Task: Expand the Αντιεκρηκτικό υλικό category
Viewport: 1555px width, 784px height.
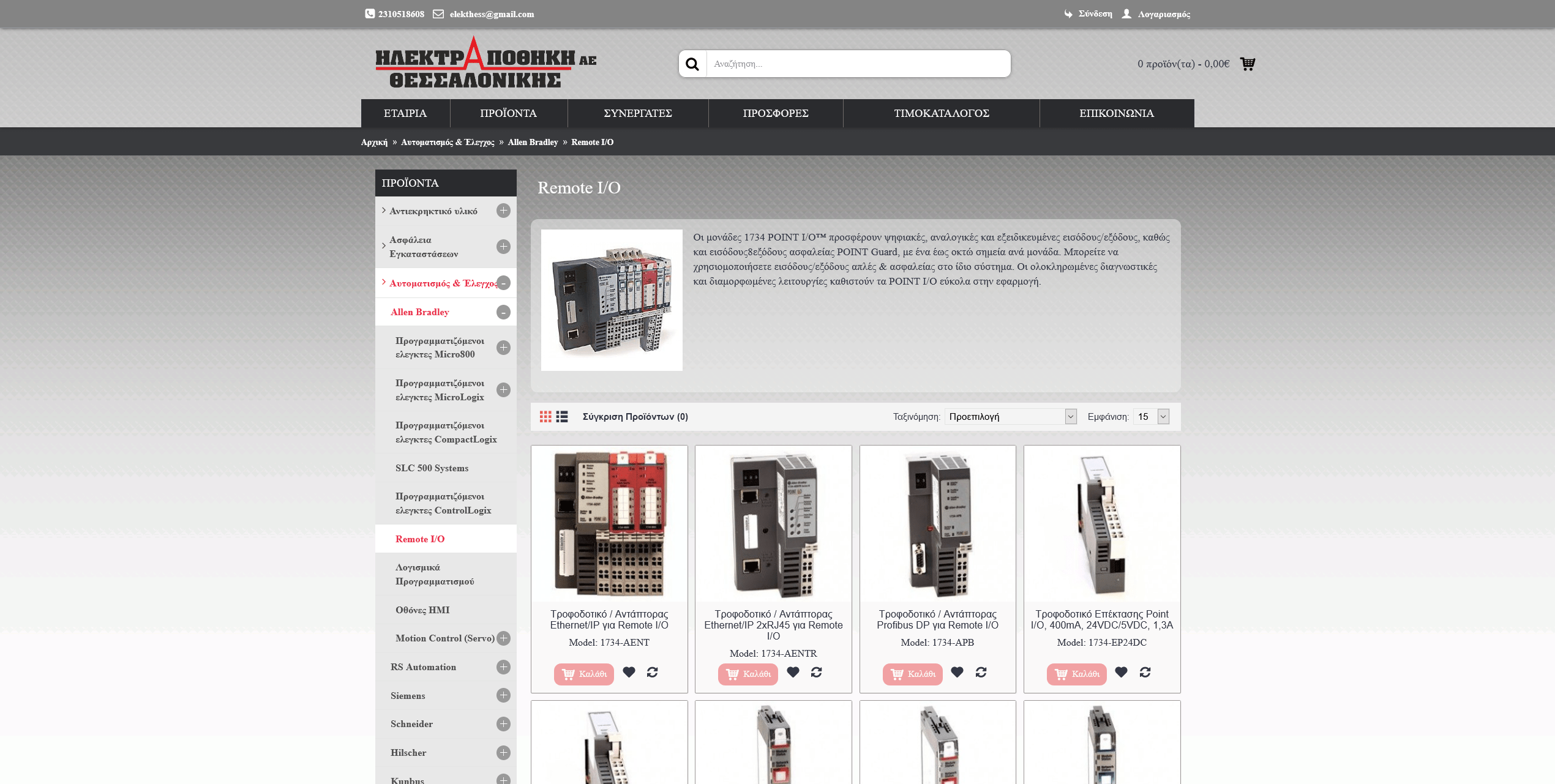Action: click(x=503, y=211)
